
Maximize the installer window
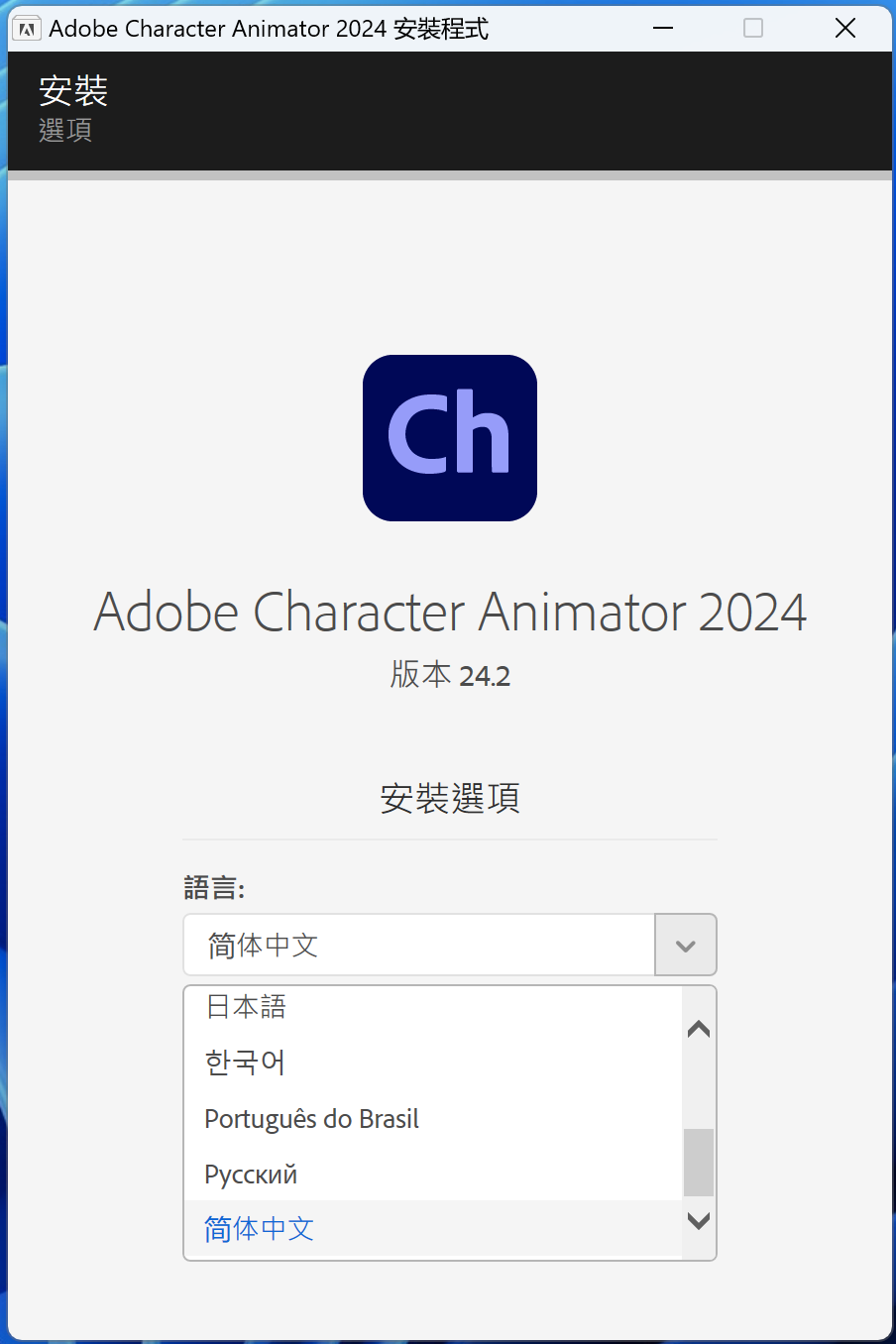(x=753, y=29)
